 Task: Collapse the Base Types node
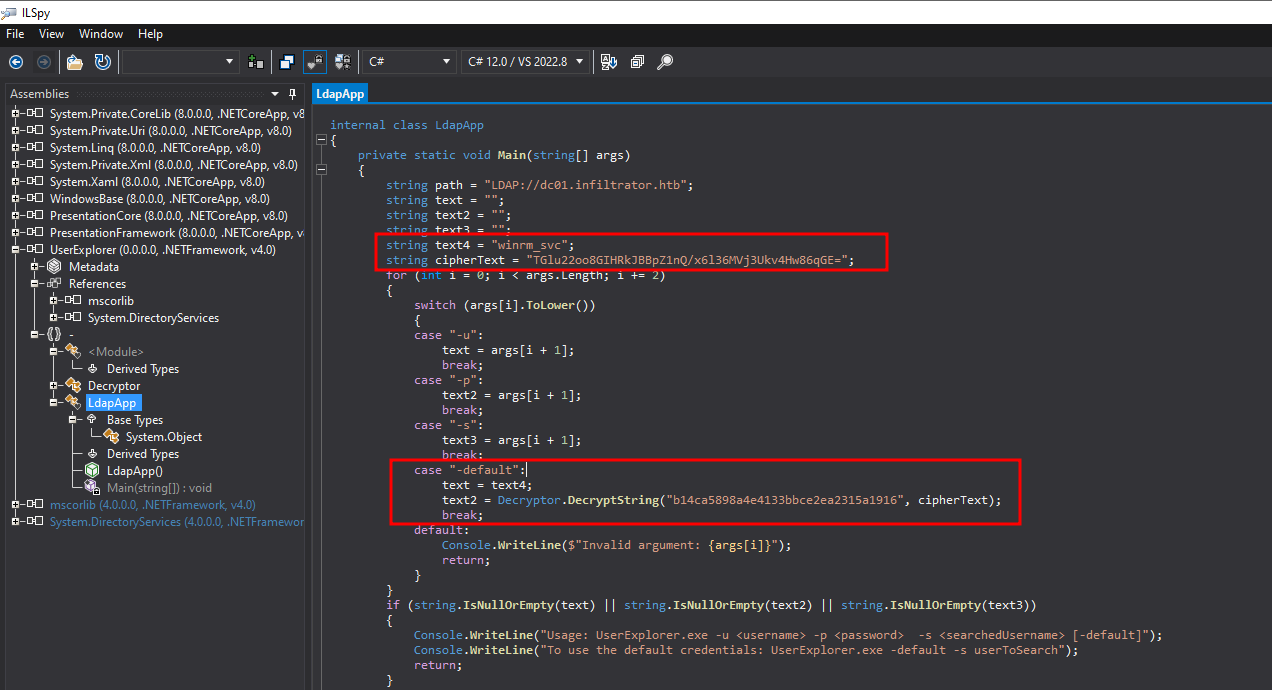click(72, 419)
